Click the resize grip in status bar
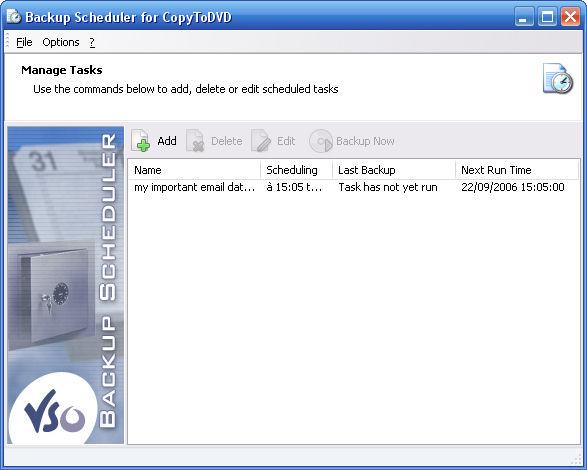This screenshot has height=470, width=587. 575,458
